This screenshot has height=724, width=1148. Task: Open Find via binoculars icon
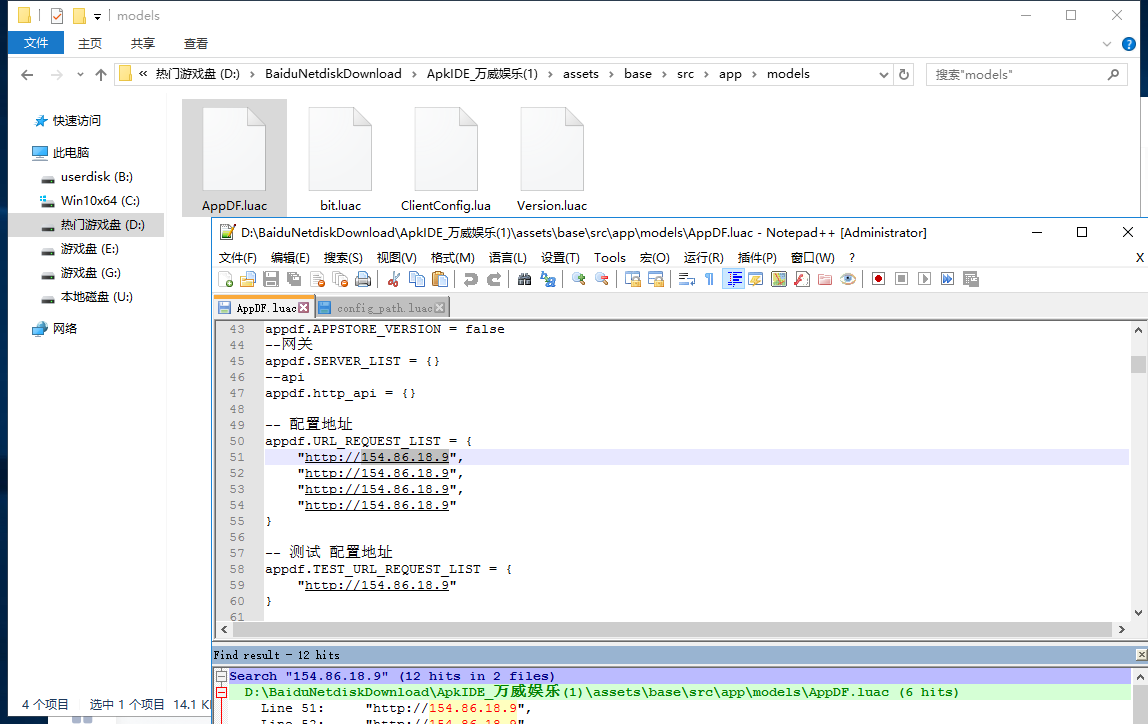[x=524, y=279]
